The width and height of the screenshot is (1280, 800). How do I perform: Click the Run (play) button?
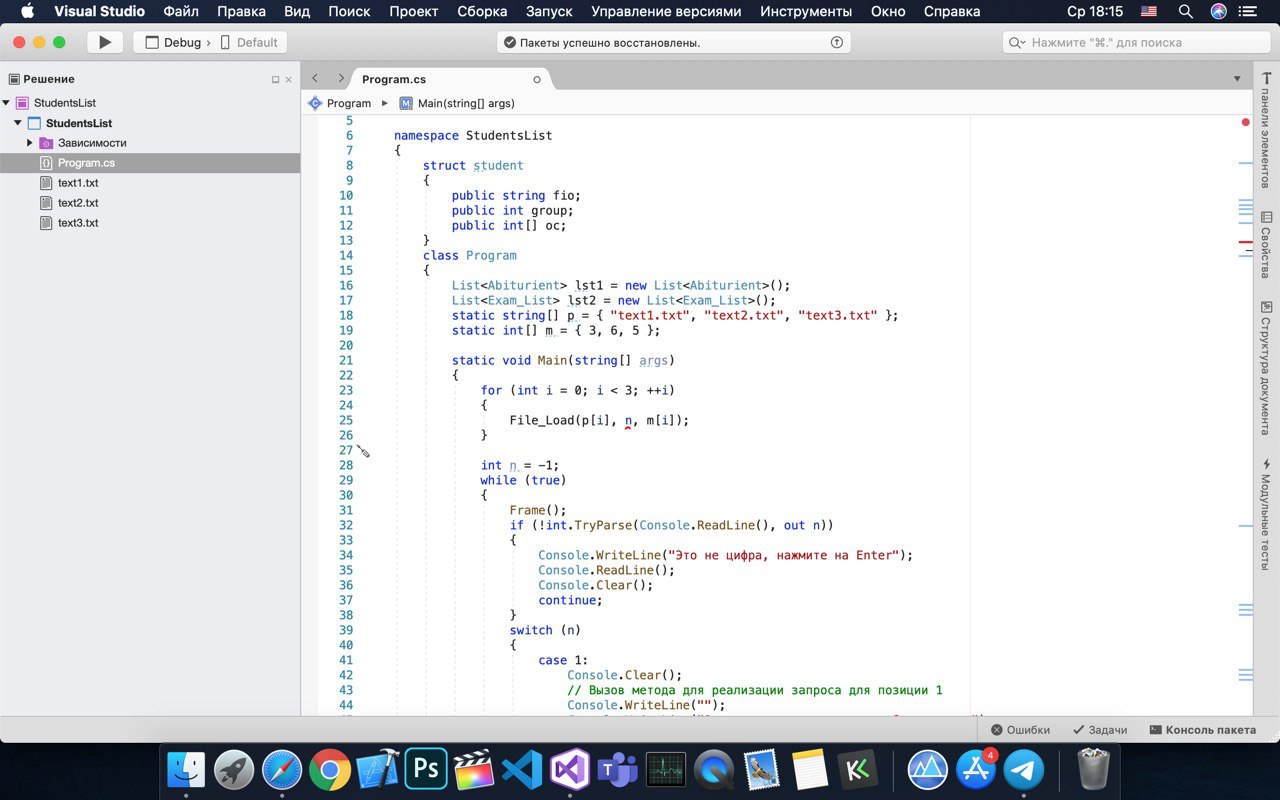point(105,43)
